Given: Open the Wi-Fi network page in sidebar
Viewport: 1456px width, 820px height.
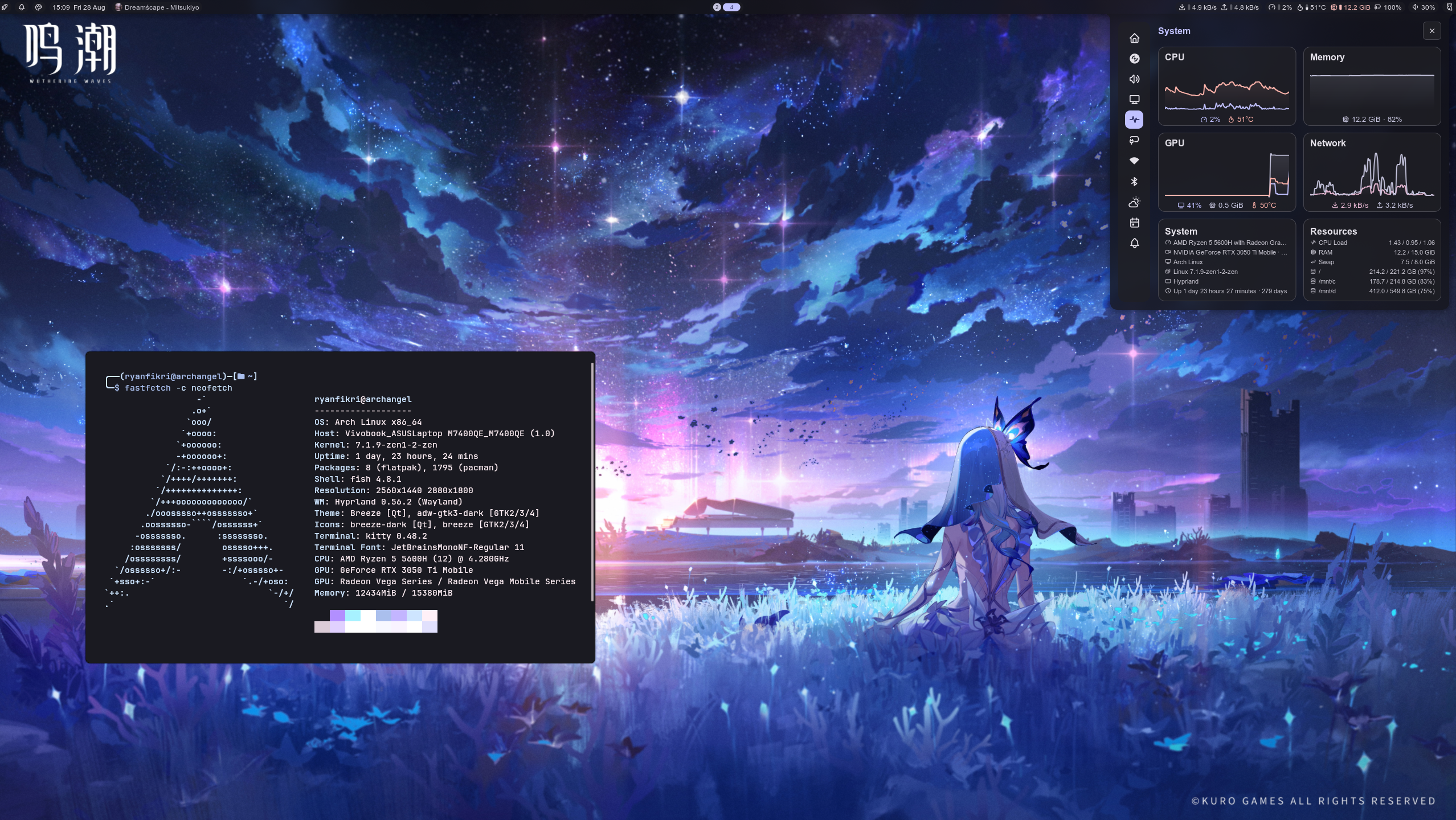Looking at the screenshot, I should tap(1134, 161).
